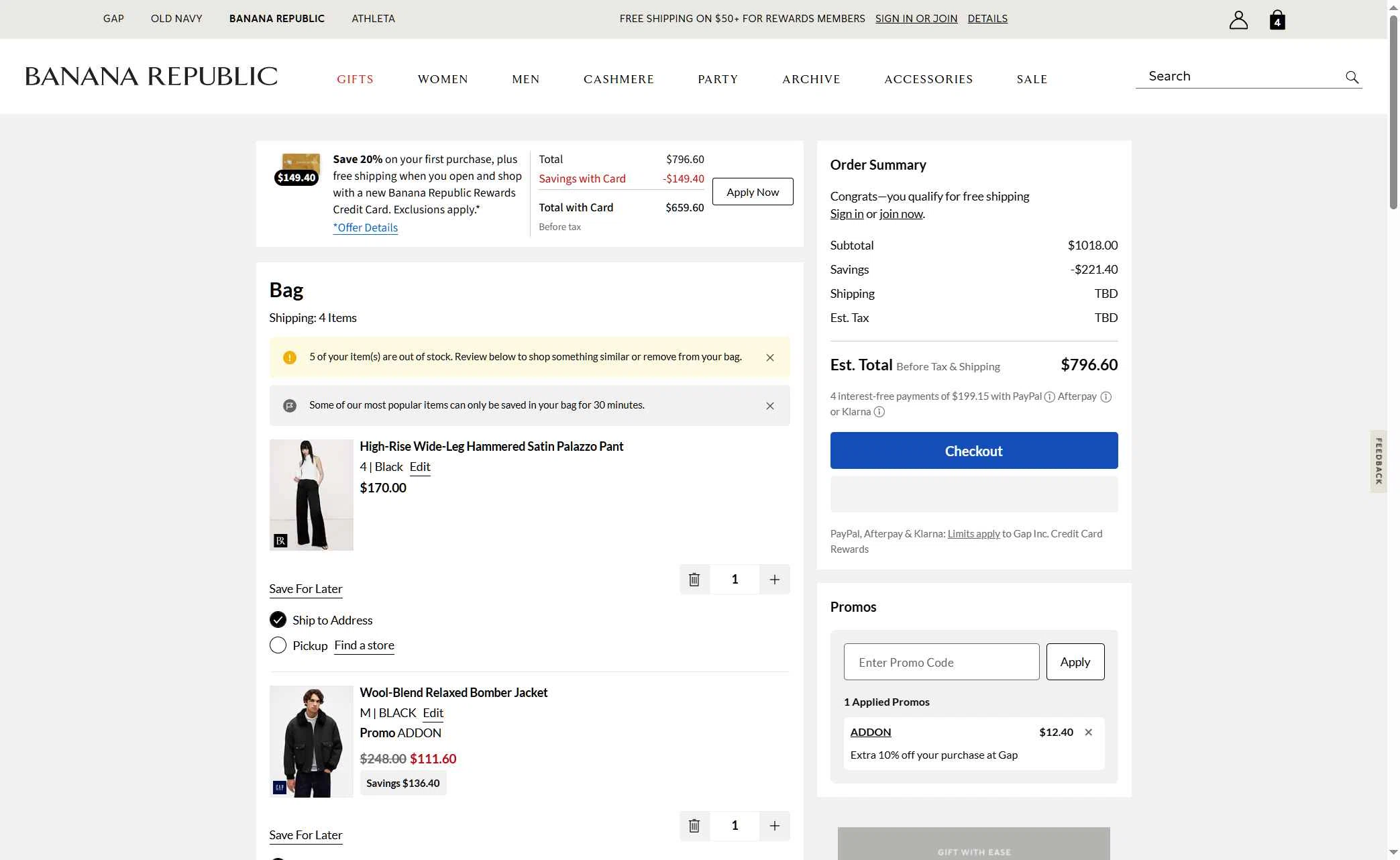Increase bomber jacket quantity with plus icon
This screenshot has width=1400, height=860.
[775, 826]
